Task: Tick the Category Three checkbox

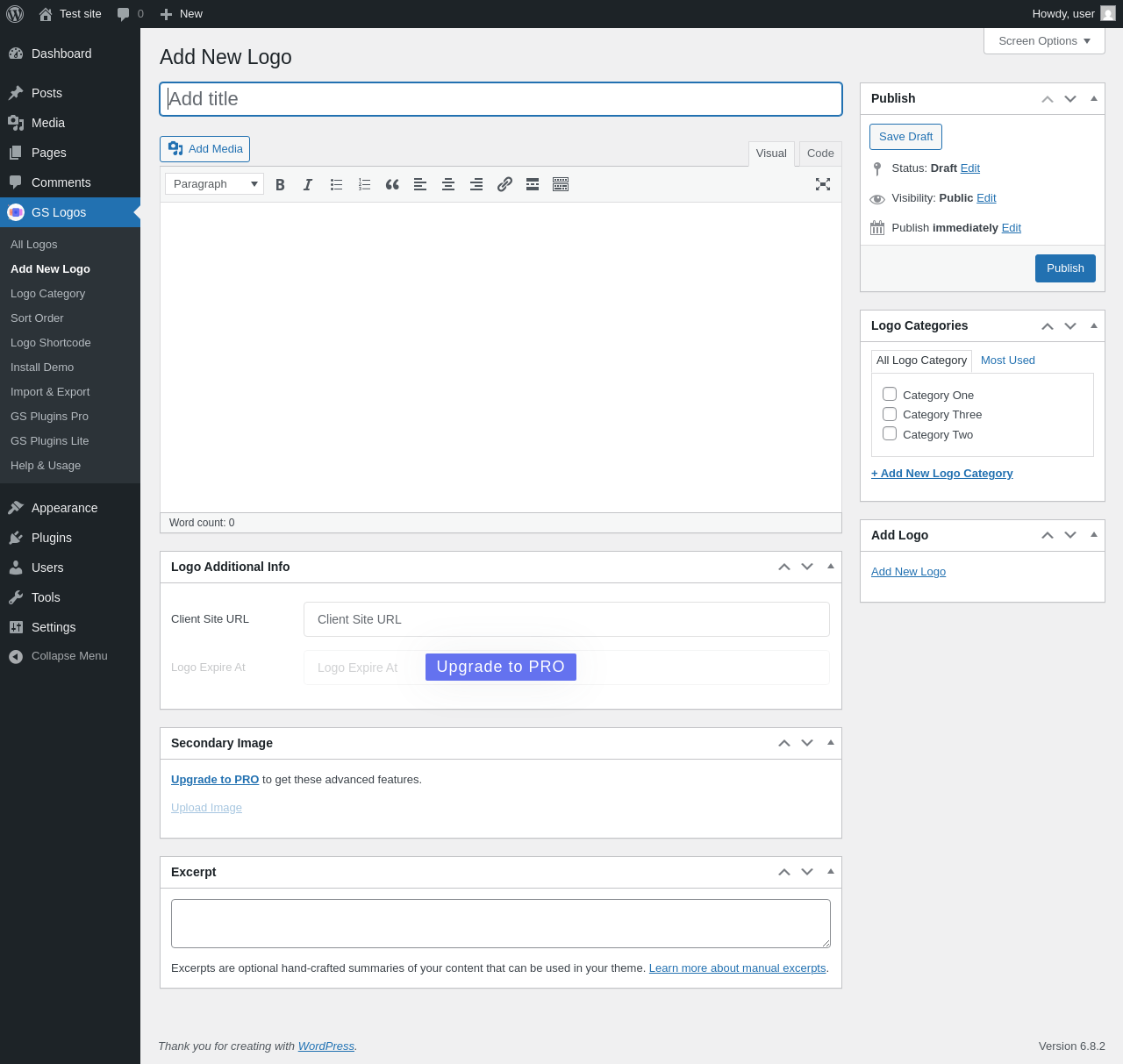Action: point(890,414)
